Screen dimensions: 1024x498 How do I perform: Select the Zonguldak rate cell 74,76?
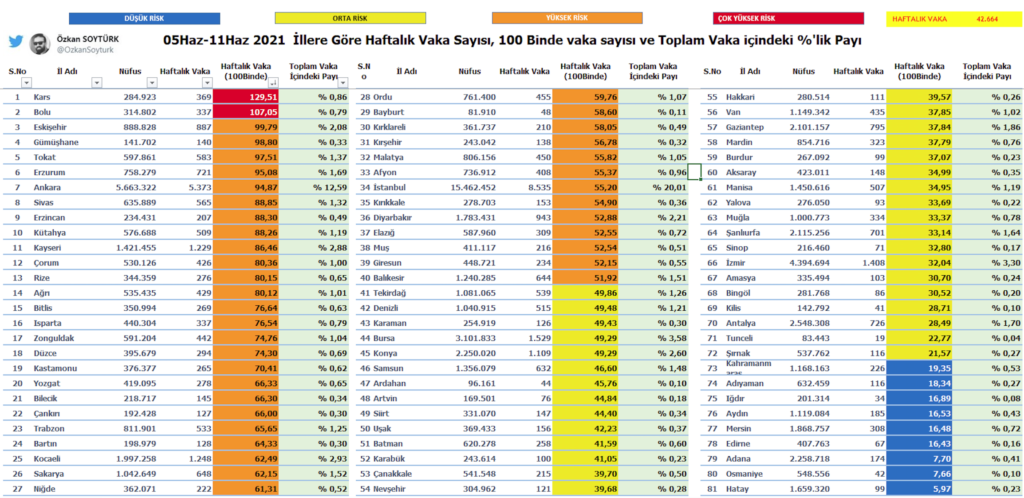click(x=247, y=339)
